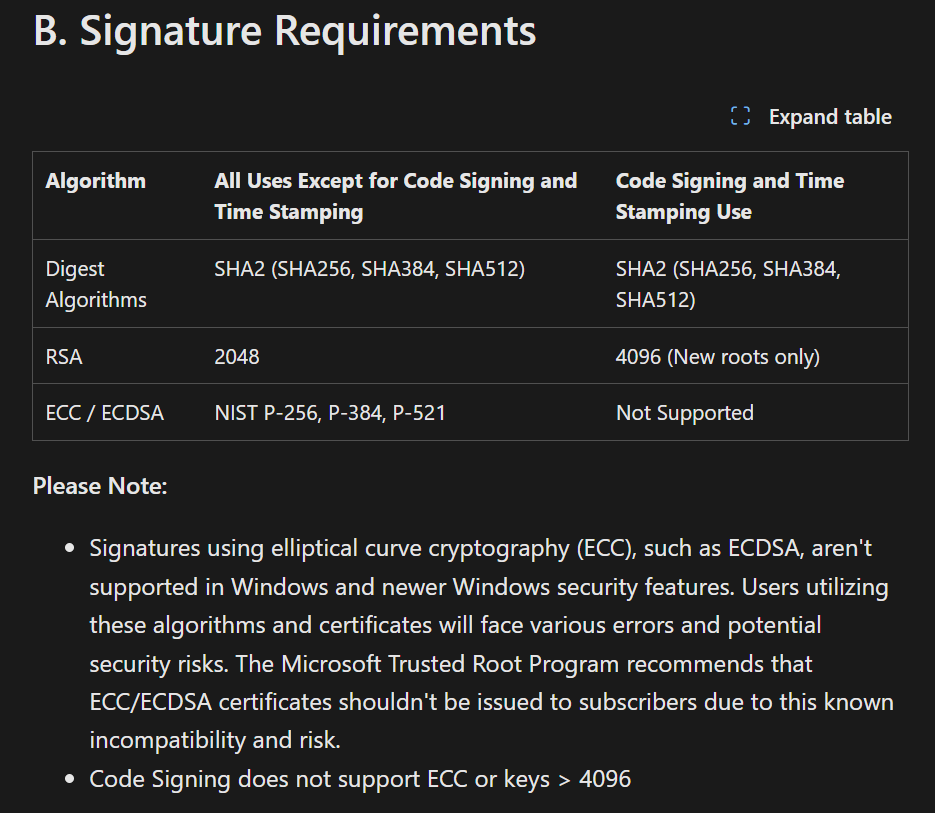Click the ECC / ECDSA row label

click(x=104, y=413)
